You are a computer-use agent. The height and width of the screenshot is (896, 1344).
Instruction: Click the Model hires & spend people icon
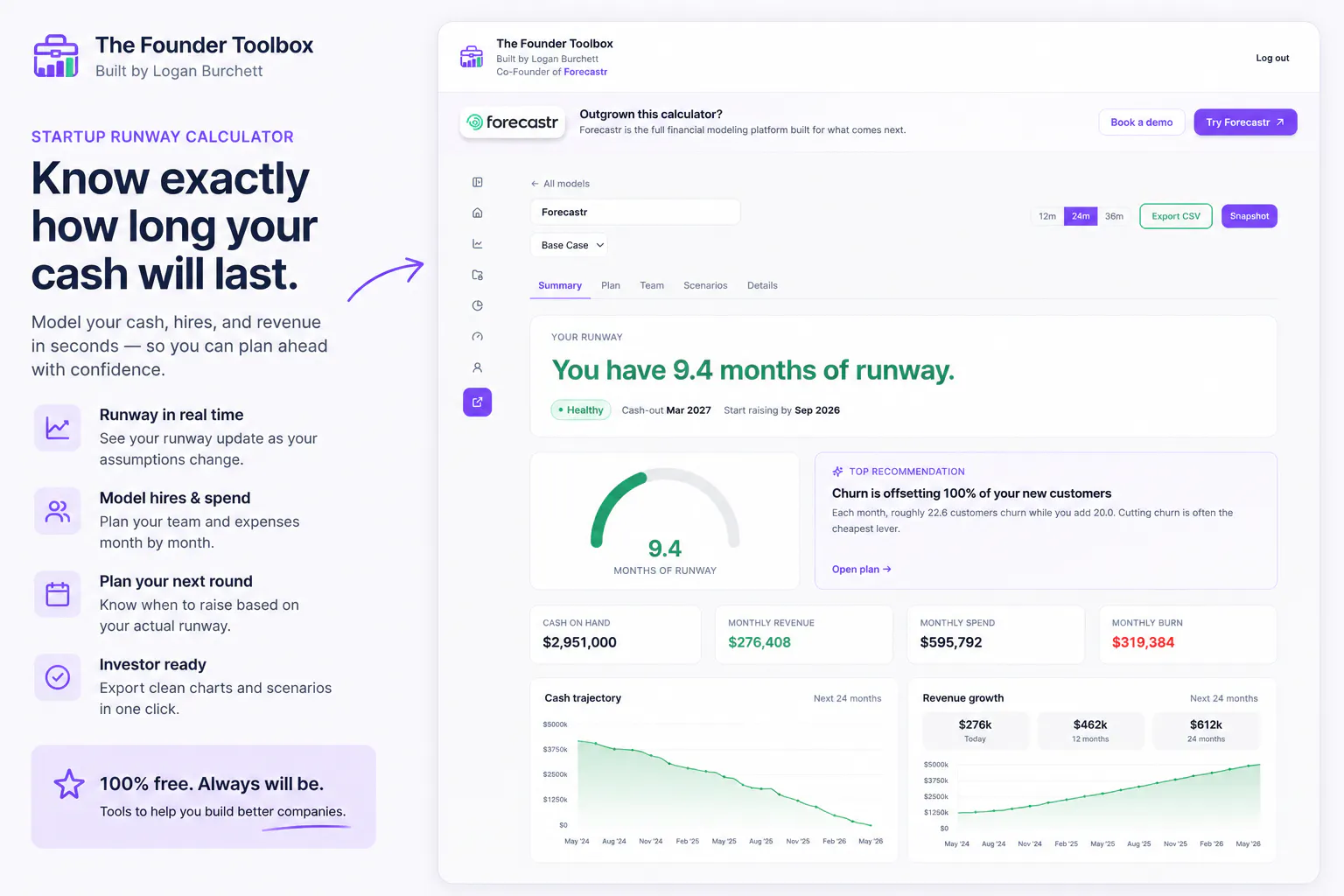pyautogui.click(x=58, y=511)
